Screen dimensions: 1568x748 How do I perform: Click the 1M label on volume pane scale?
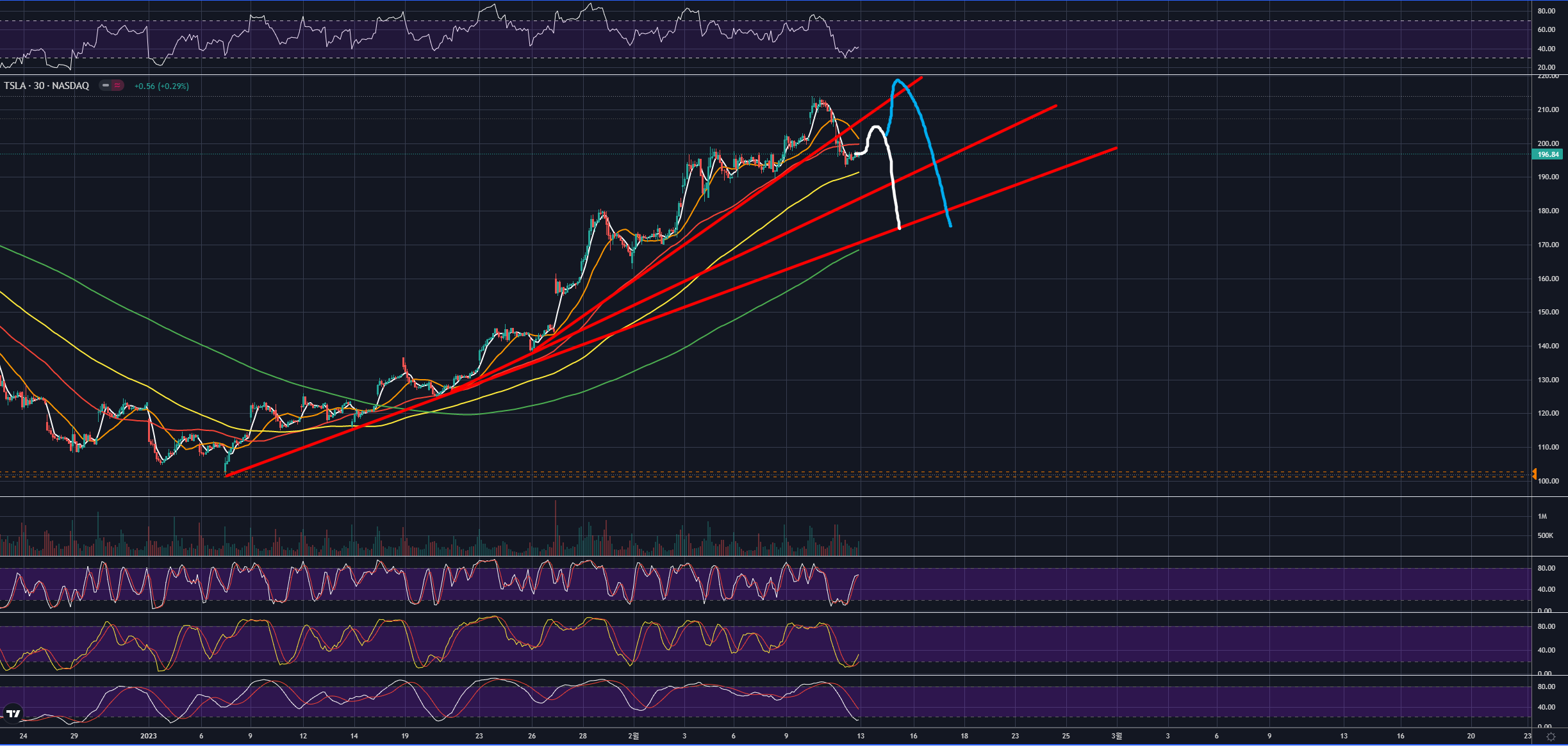tap(1542, 516)
